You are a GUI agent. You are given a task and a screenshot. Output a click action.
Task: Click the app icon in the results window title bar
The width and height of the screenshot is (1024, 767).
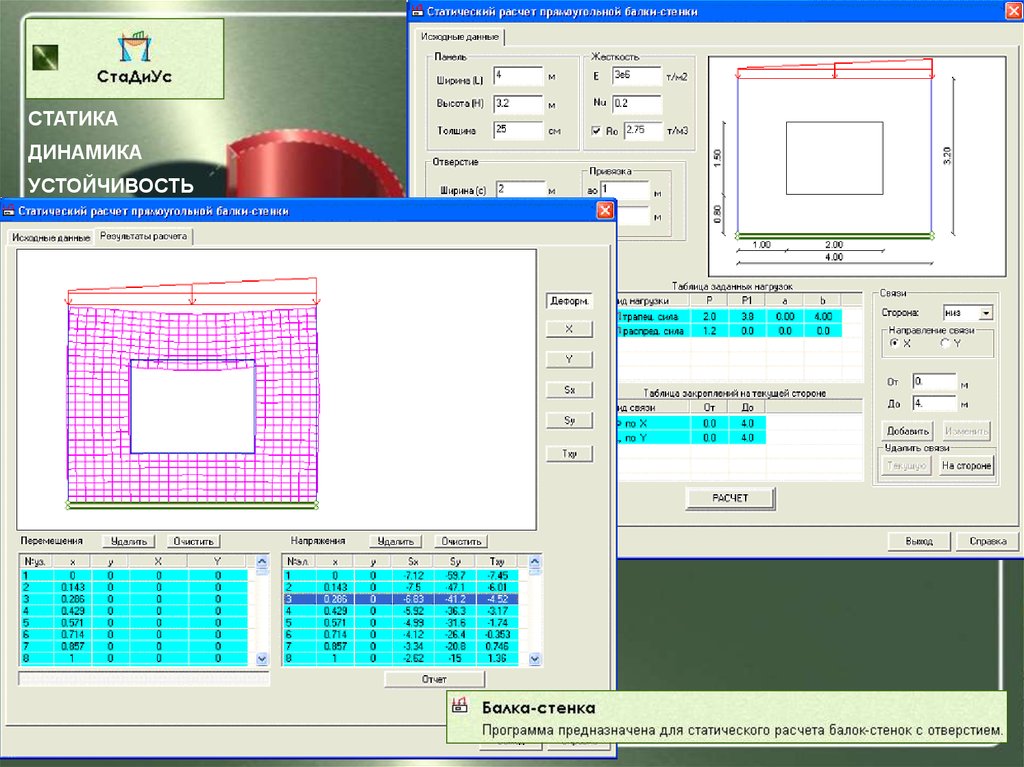pyautogui.click(x=9, y=211)
